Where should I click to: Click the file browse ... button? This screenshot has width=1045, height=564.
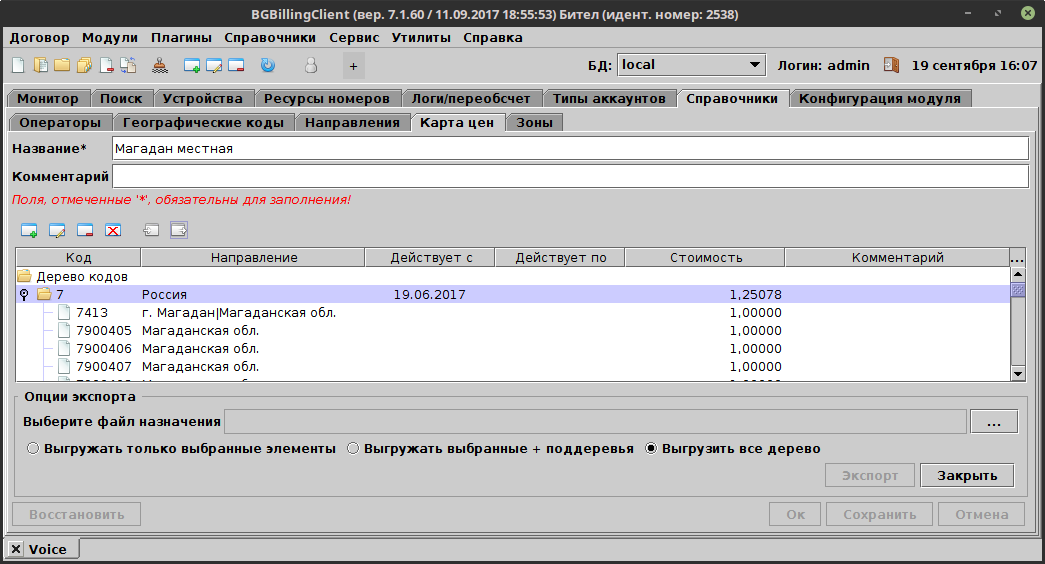pyautogui.click(x=994, y=422)
